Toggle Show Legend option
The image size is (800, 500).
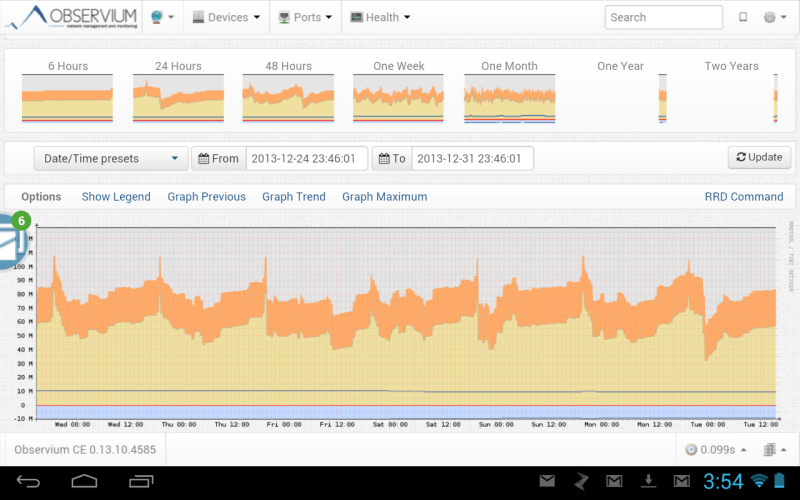116,197
